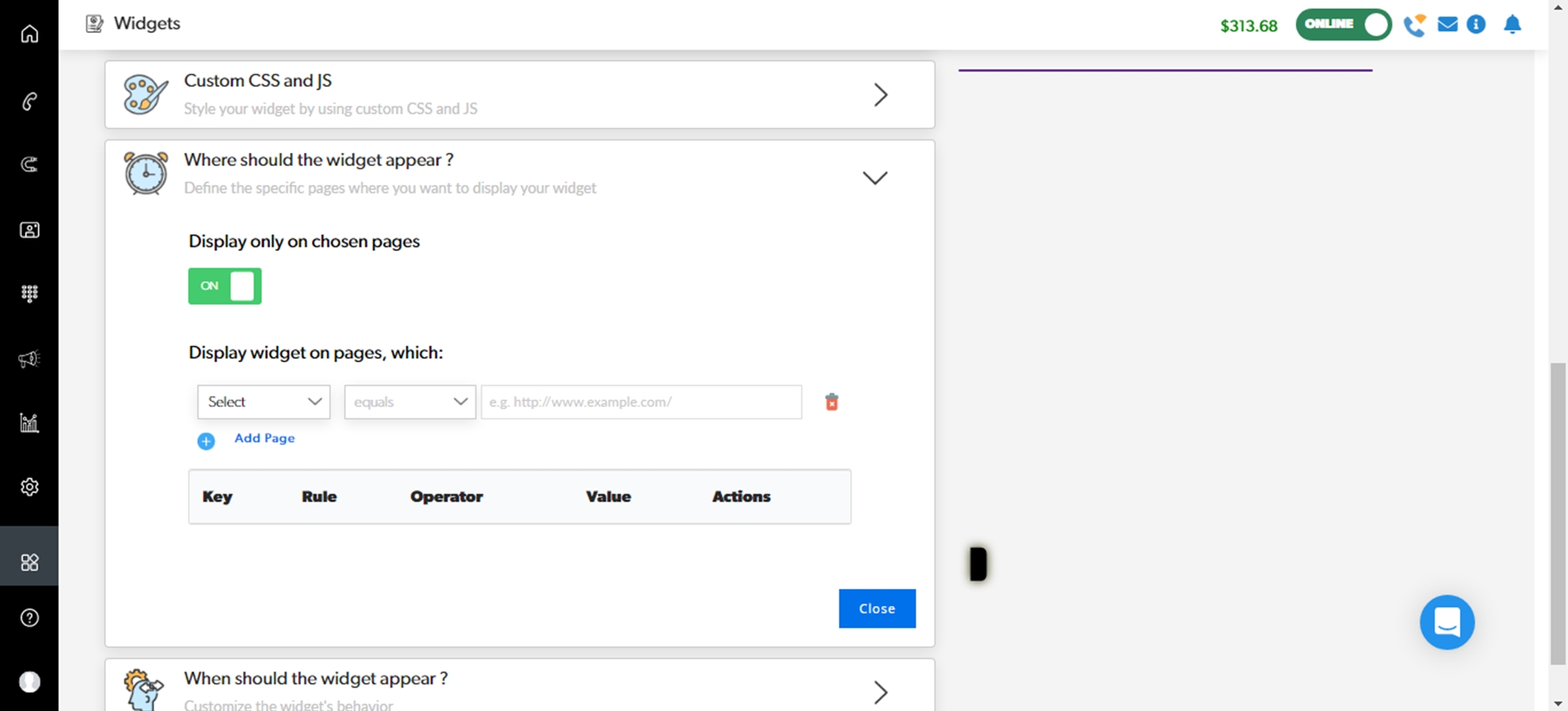Open the analytics chart icon

(x=29, y=423)
